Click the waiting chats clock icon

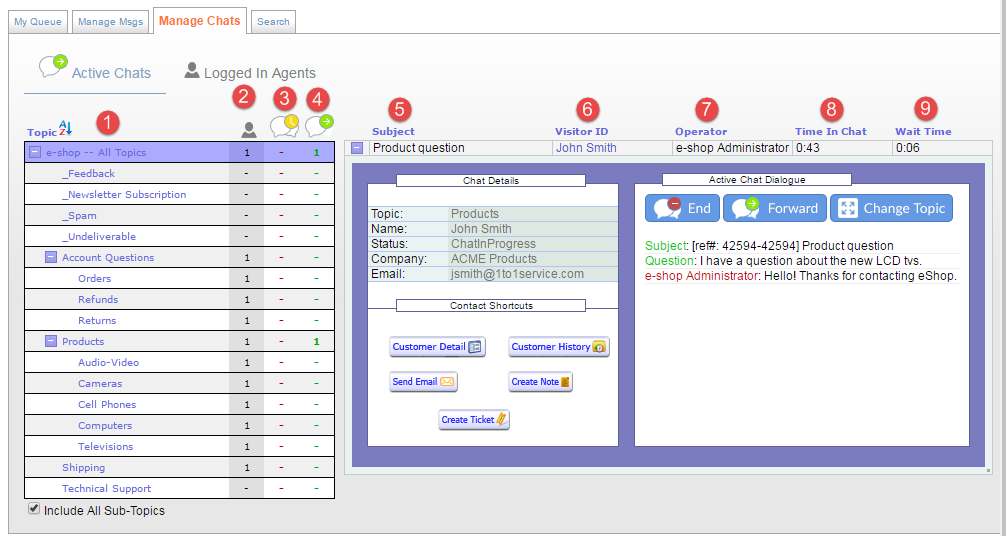coord(284,126)
